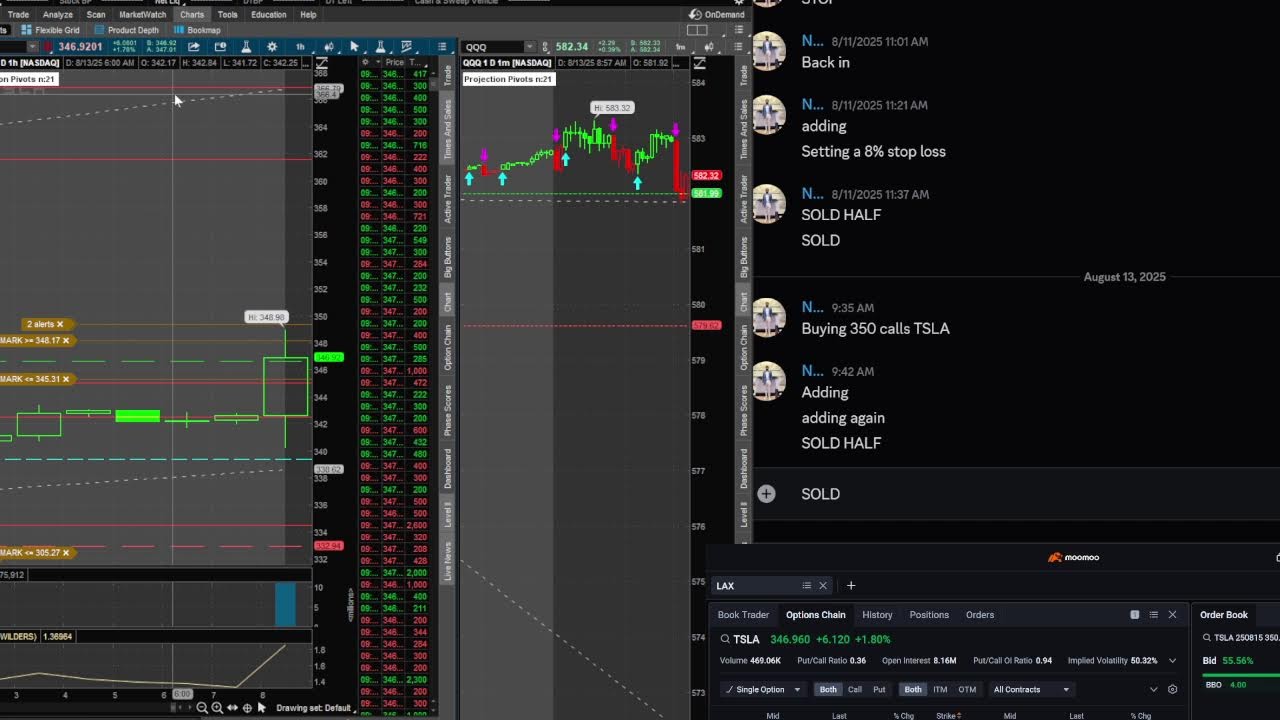Open the Flexible Grid view
This screenshot has height=720, width=1280.
click(51, 30)
